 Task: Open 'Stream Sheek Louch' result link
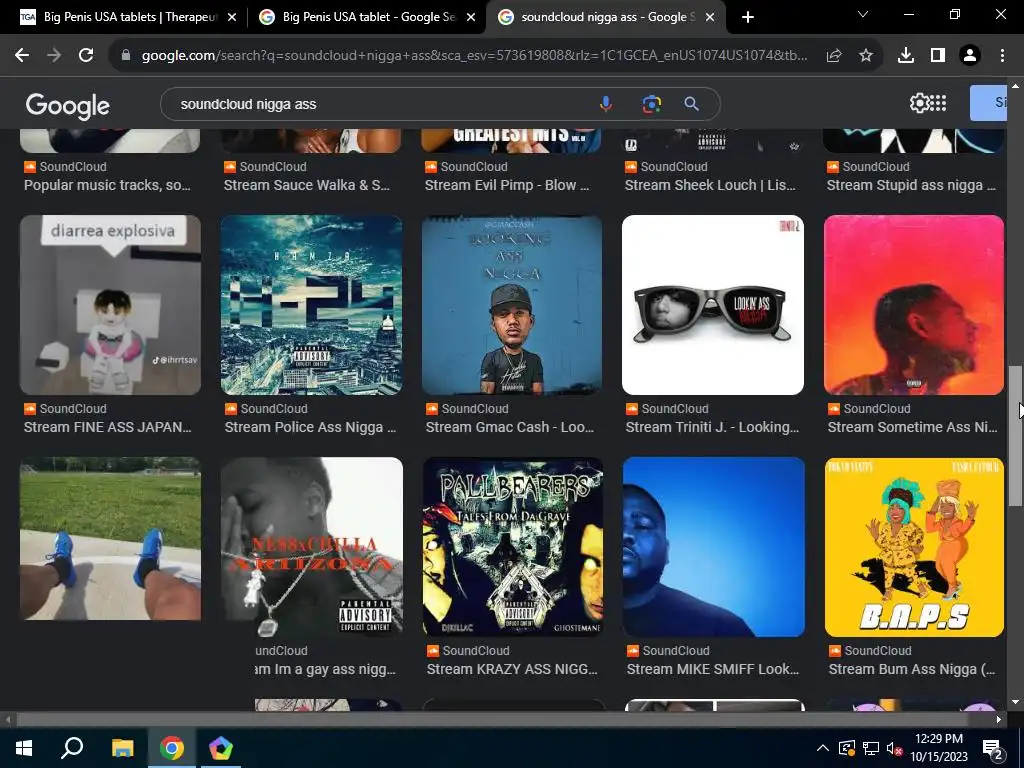click(710, 185)
